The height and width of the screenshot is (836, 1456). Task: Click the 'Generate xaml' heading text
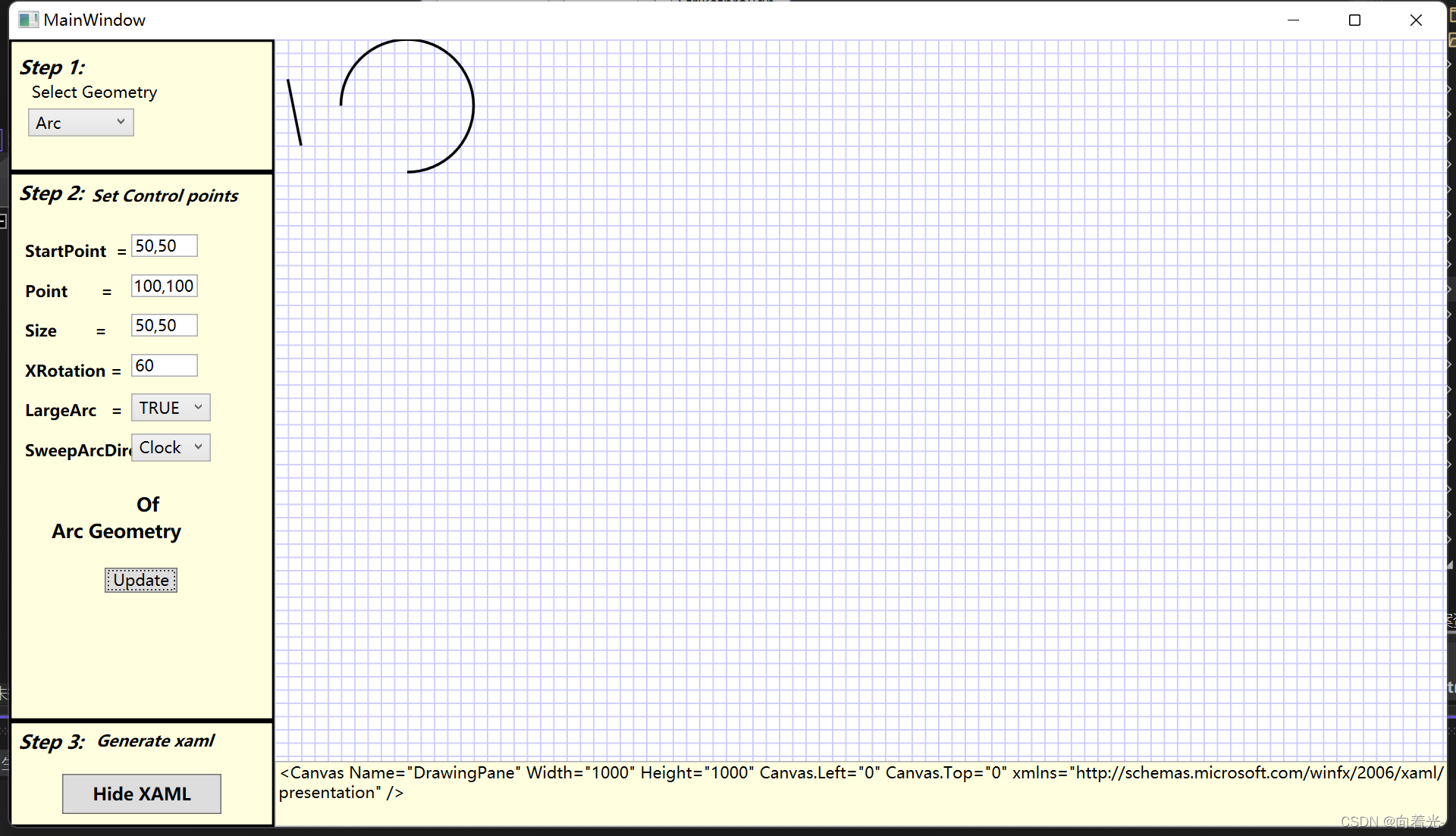click(x=155, y=741)
